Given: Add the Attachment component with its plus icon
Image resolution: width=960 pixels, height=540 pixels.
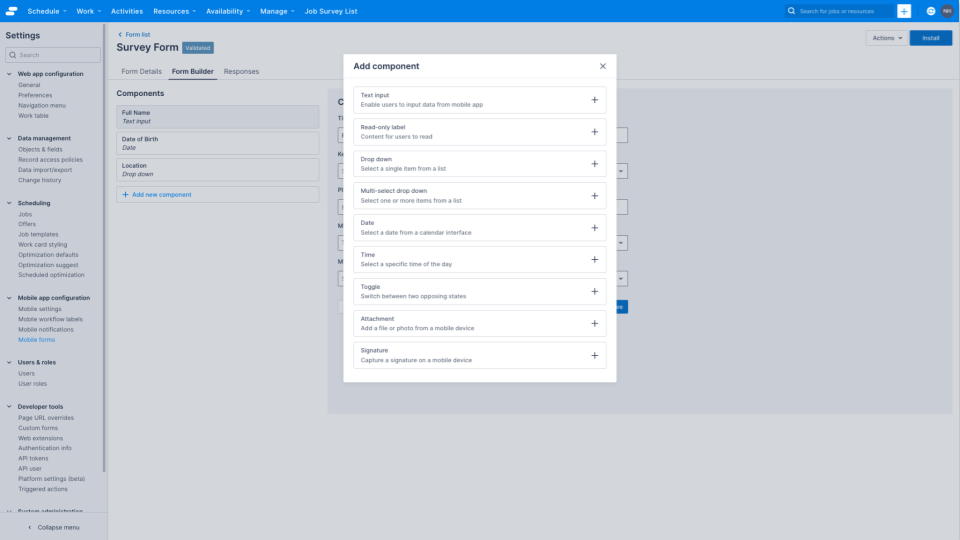Looking at the screenshot, I should point(594,324).
